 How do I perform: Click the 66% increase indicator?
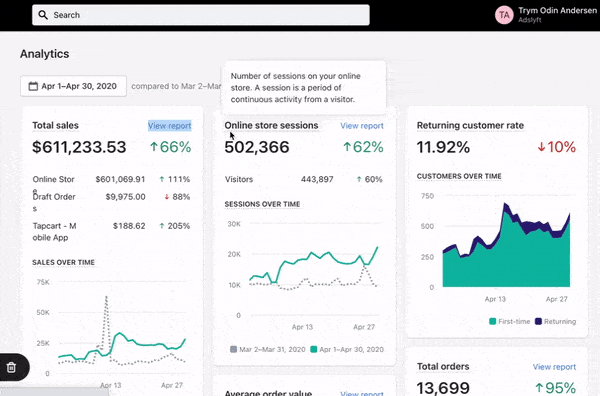tap(170, 147)
